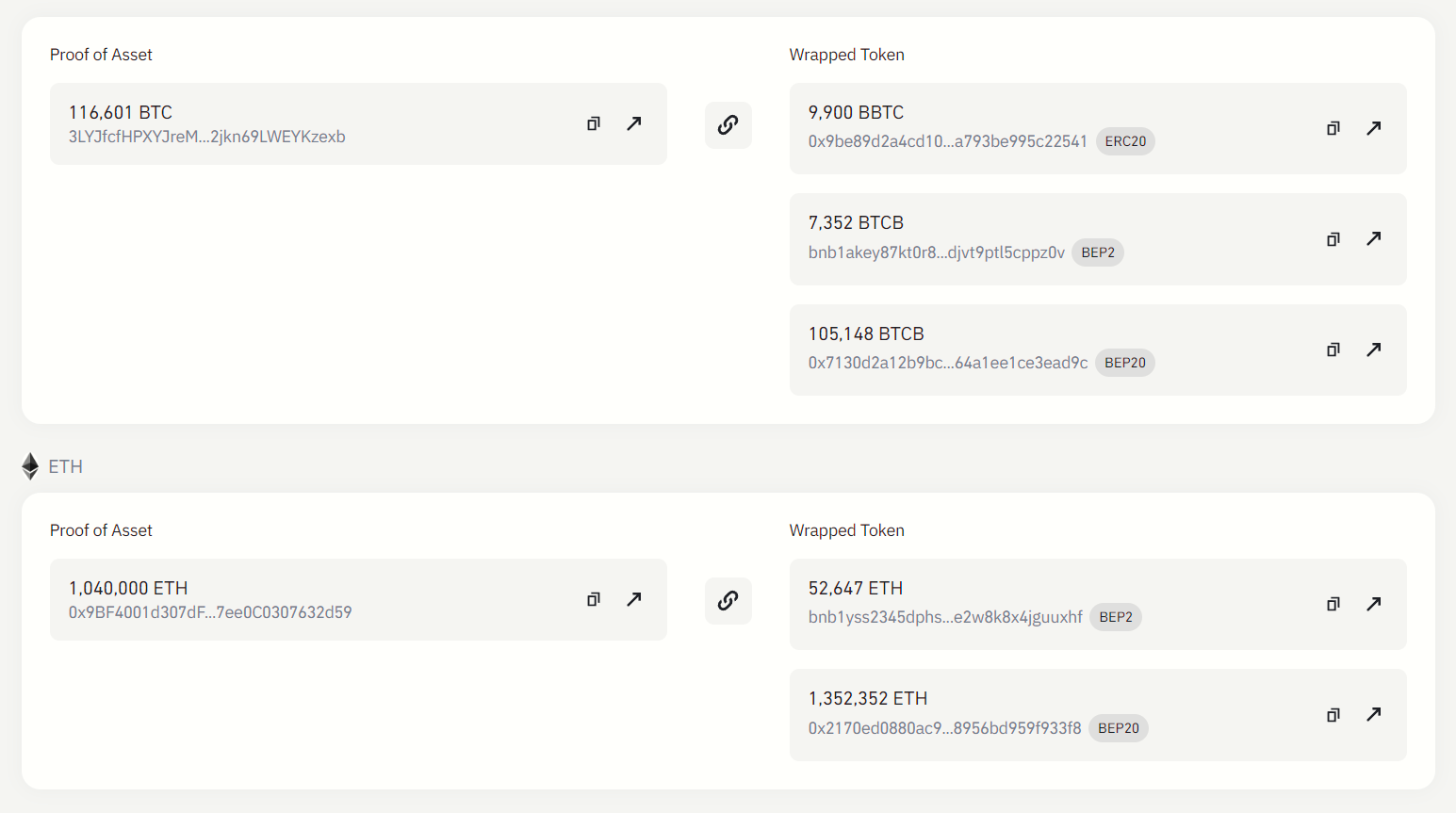Viewport: 1456px width, 813px height.
Task: Copy the 9,900 BBTC ERC20 address
Action: [1333, 128]
